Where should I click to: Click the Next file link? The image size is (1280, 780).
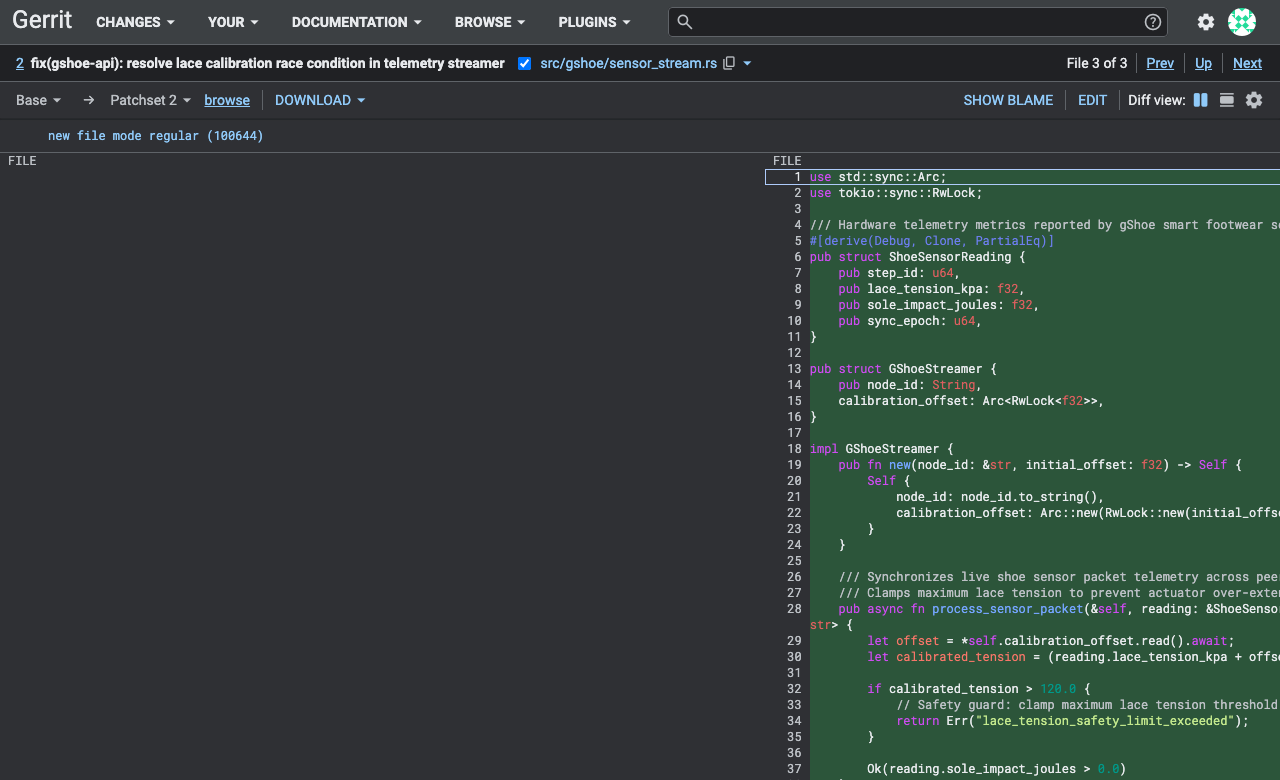pyautogui.click(x=1247, y=63)
